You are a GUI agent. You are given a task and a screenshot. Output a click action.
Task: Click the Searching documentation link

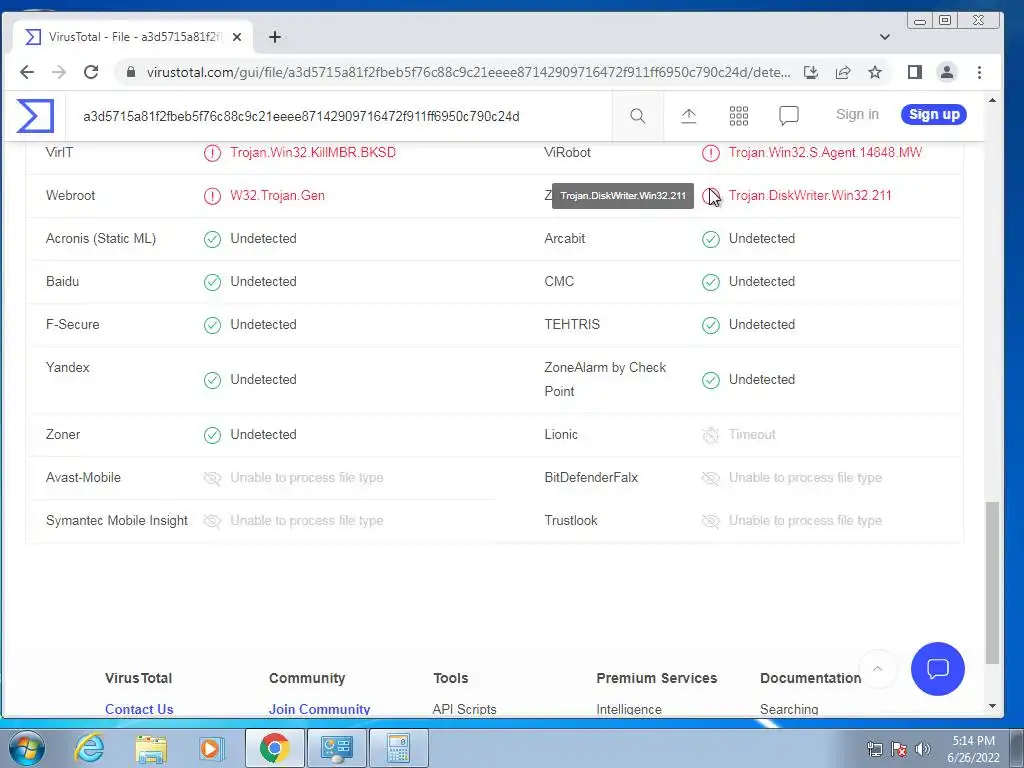pyautogui.click(x=789, y=709)
